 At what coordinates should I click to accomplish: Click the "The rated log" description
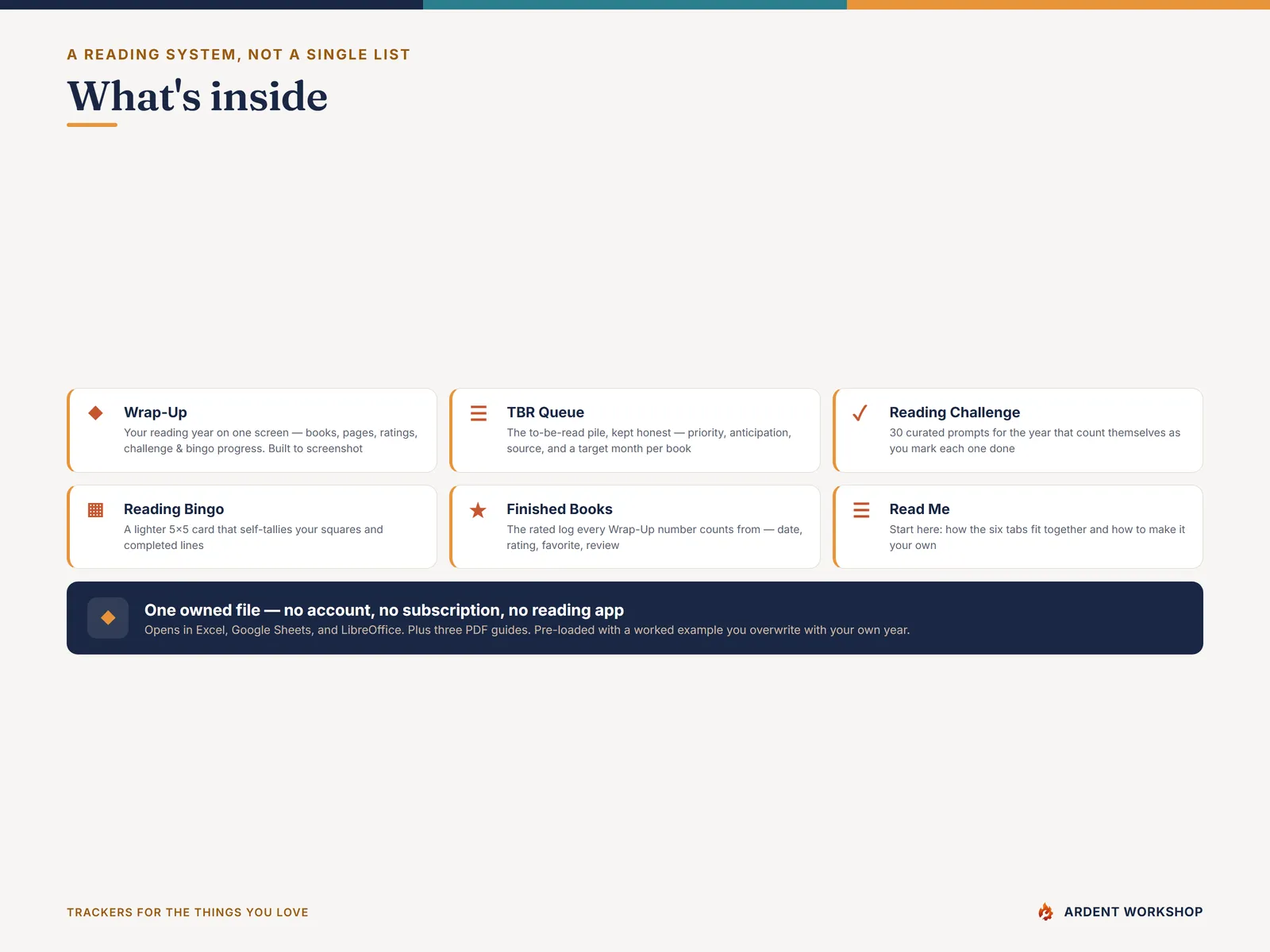pyautogui.click(x=655, y=537)
